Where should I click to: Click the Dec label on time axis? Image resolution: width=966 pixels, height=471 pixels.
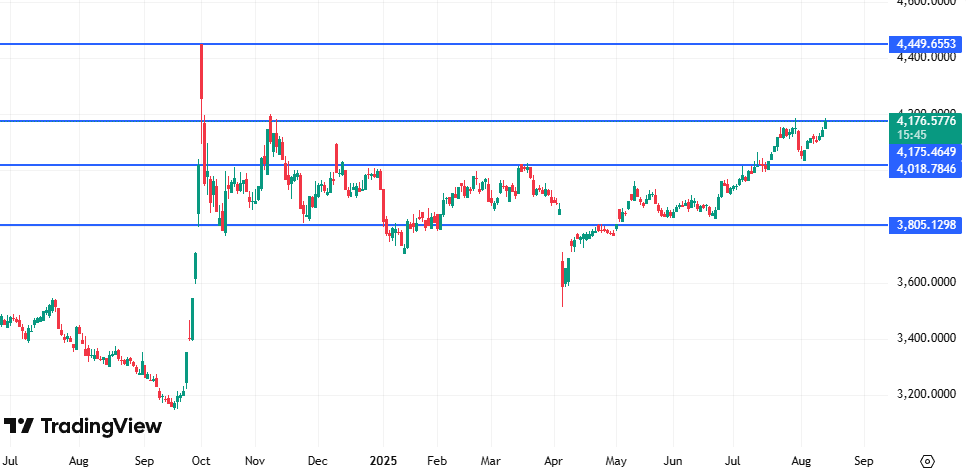(x=318, y=461)
